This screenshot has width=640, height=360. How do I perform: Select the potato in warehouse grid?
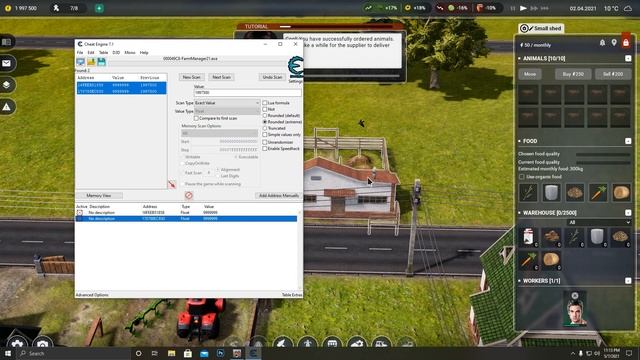pos(551,260)
